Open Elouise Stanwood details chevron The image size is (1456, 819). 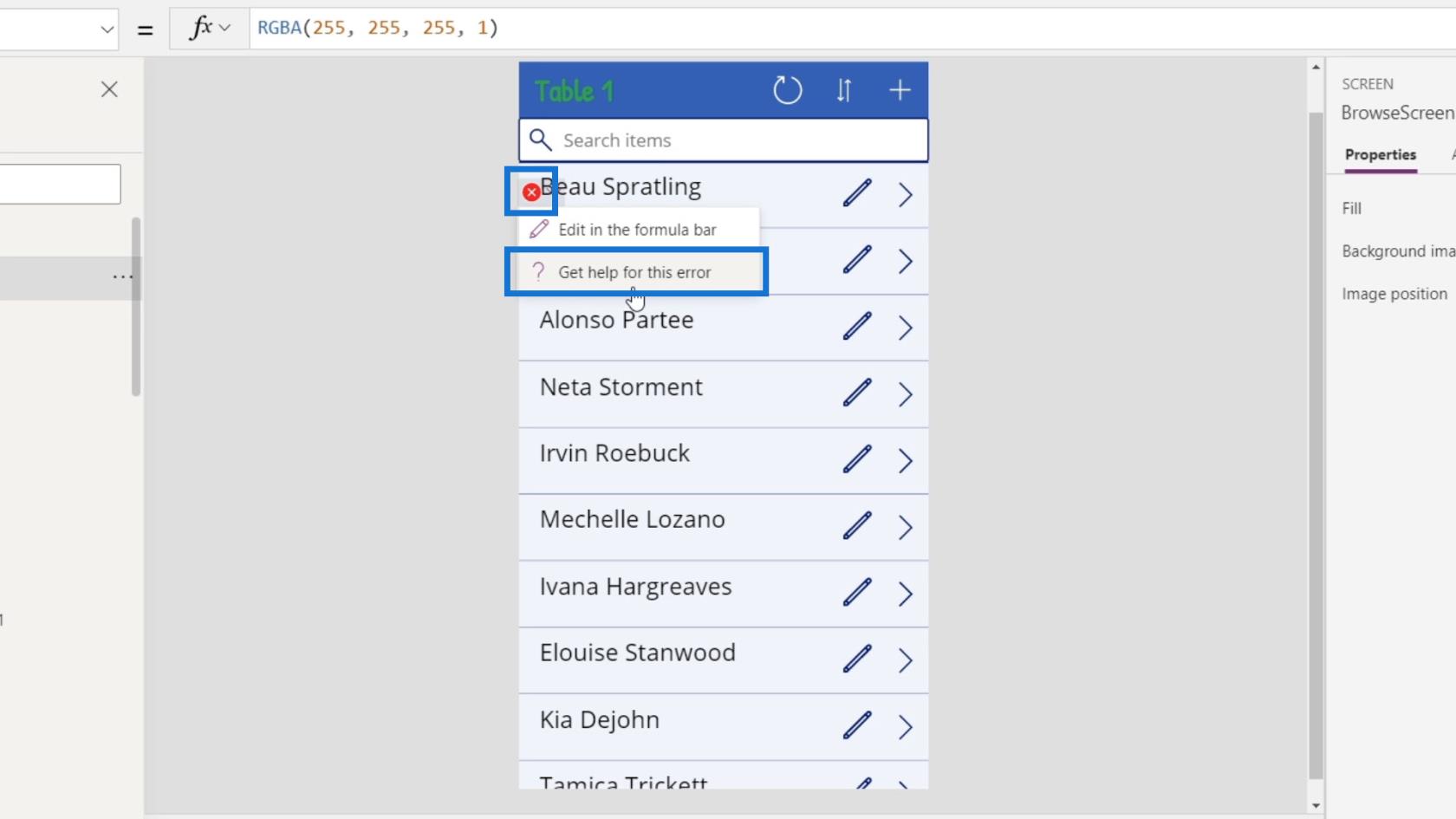tap(906, 660)
